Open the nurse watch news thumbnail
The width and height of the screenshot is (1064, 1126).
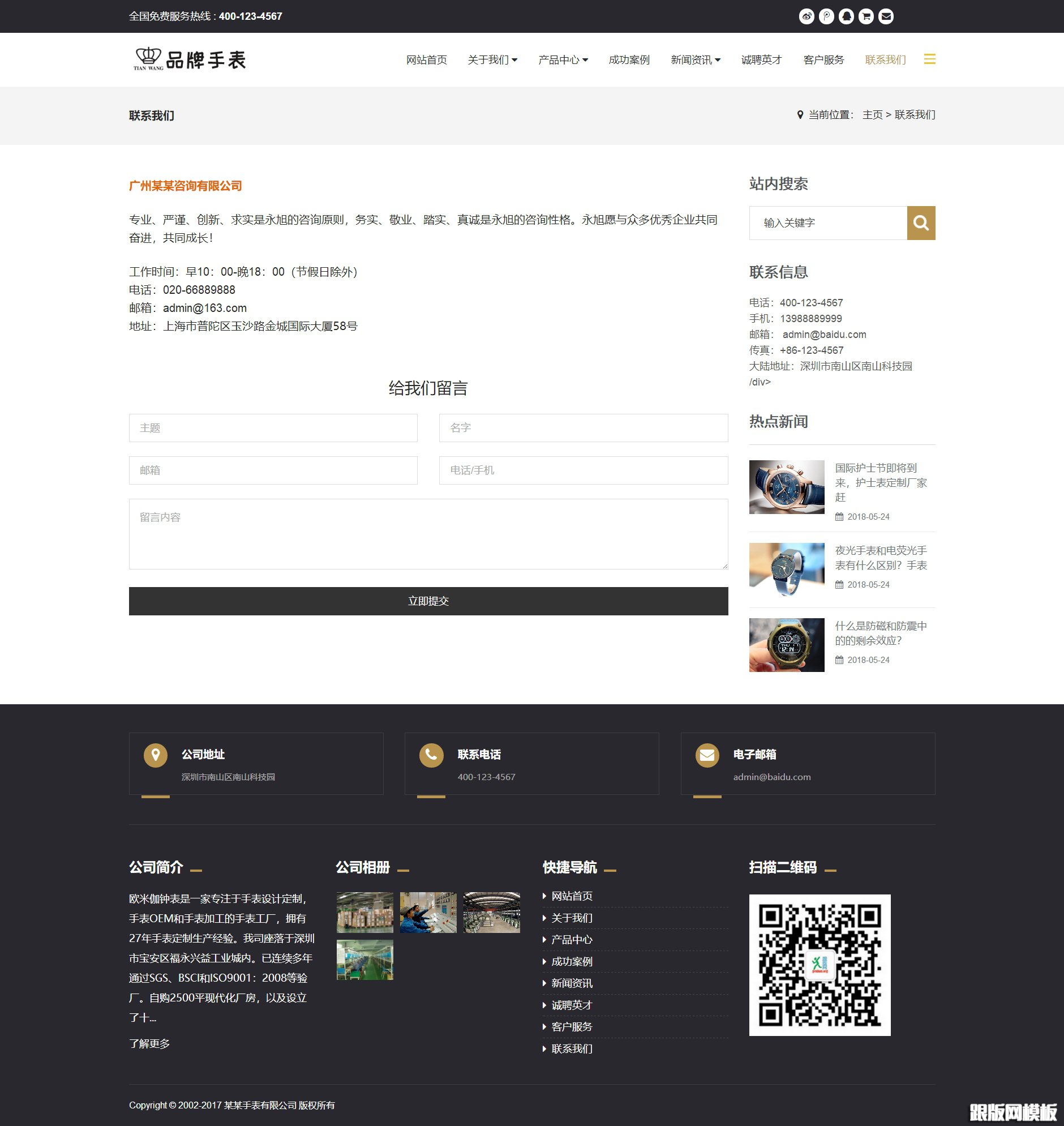tap(787, 487)
